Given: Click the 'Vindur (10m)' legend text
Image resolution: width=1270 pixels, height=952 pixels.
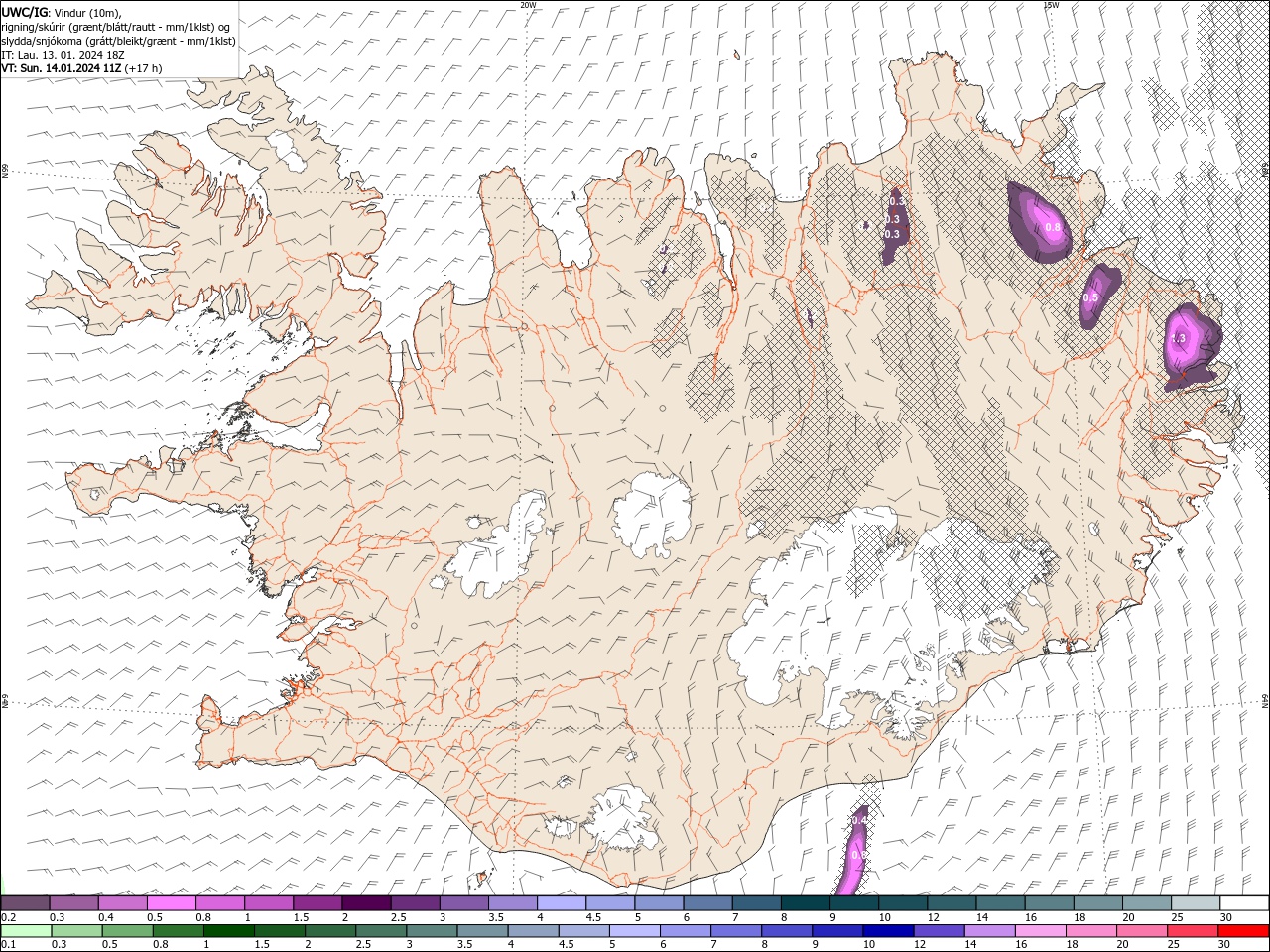Looking at the screenshot, I should pos(85,11).
